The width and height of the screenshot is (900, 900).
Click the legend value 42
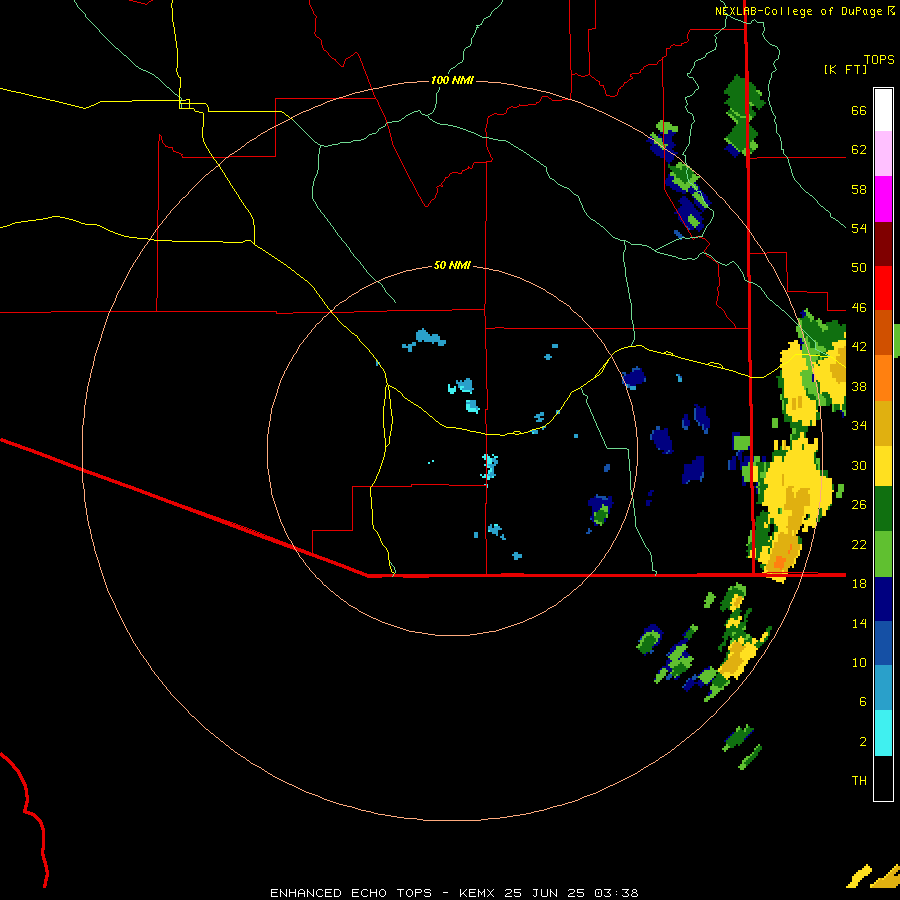(859, 347)
